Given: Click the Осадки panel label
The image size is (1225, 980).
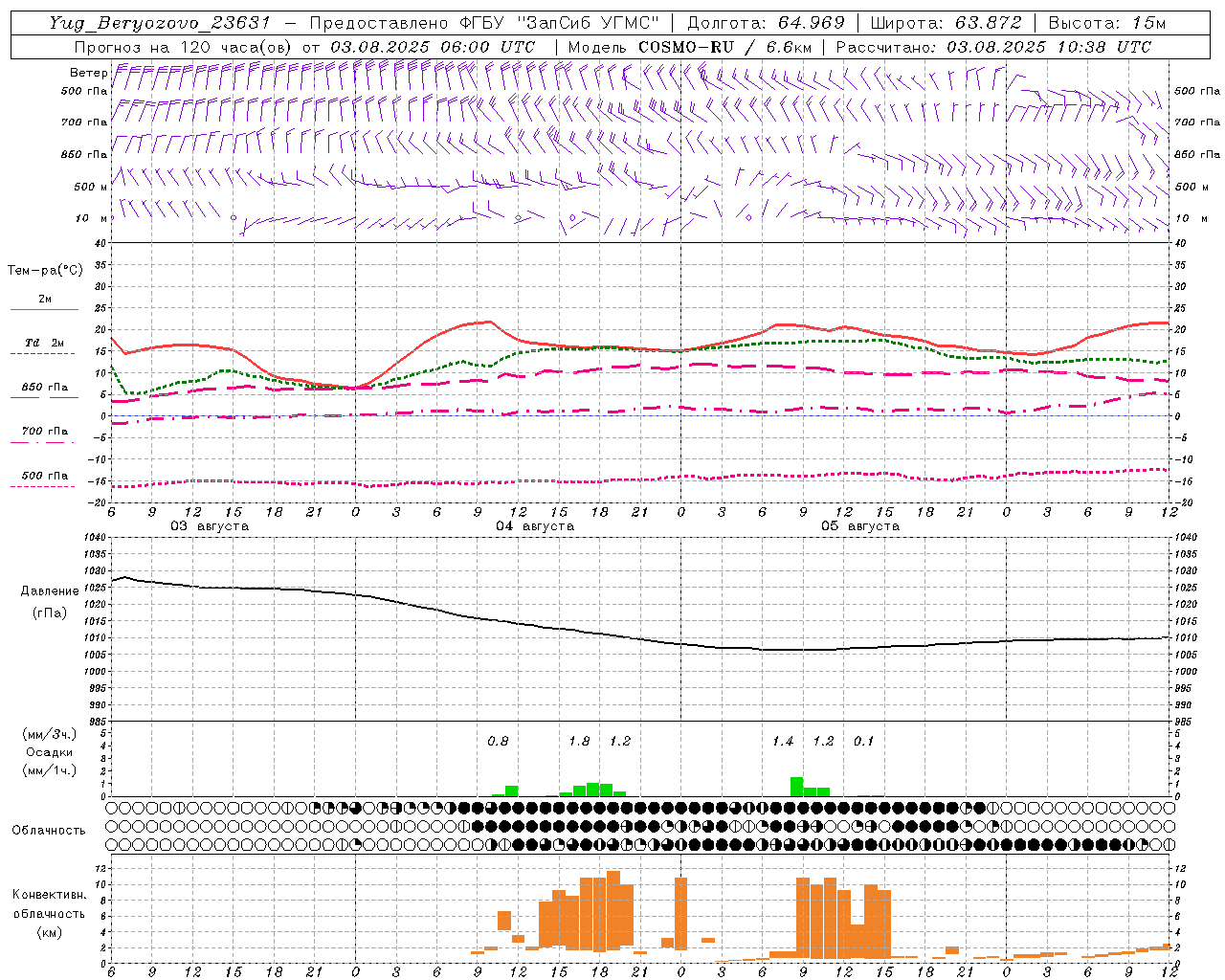Looking at the screenshot, I should (x=50, y=752).
